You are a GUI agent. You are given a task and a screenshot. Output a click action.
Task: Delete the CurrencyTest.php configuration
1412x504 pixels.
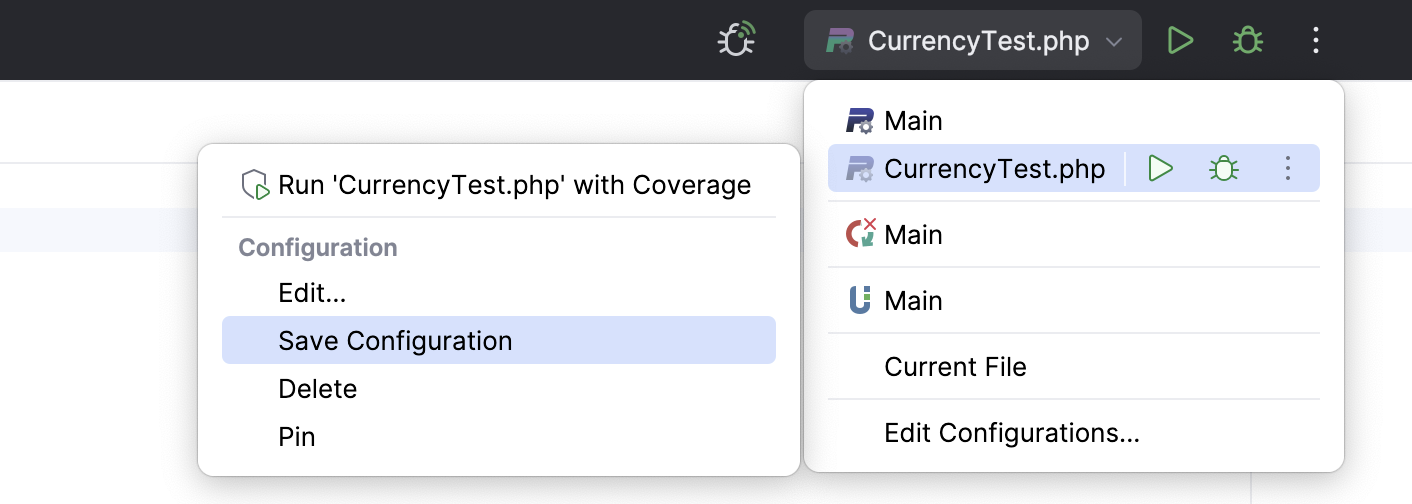point(317,389)
